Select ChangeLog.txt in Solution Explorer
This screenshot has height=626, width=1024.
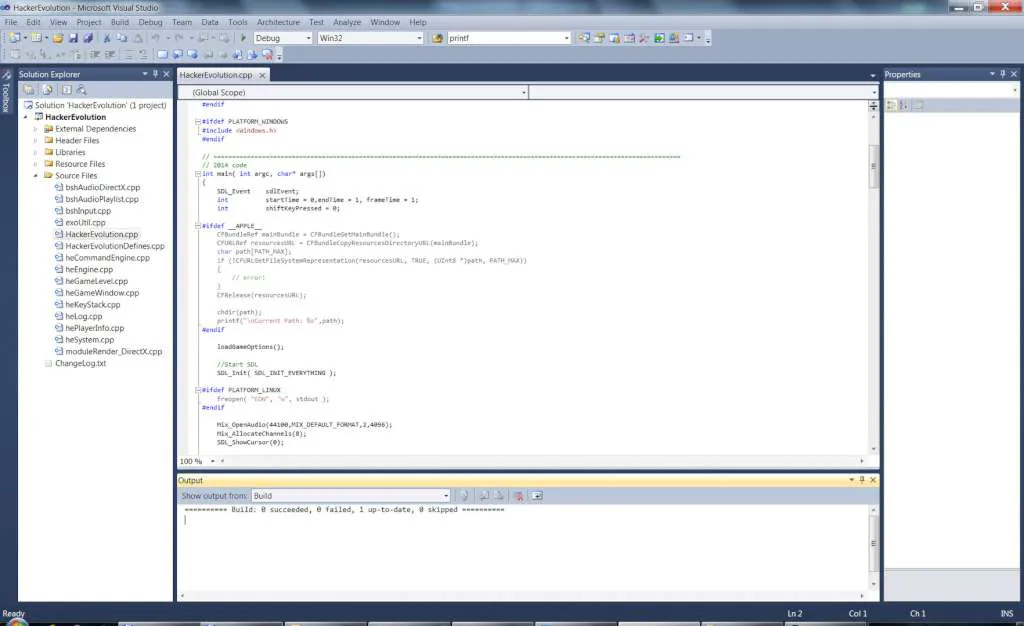pos(80,364)
